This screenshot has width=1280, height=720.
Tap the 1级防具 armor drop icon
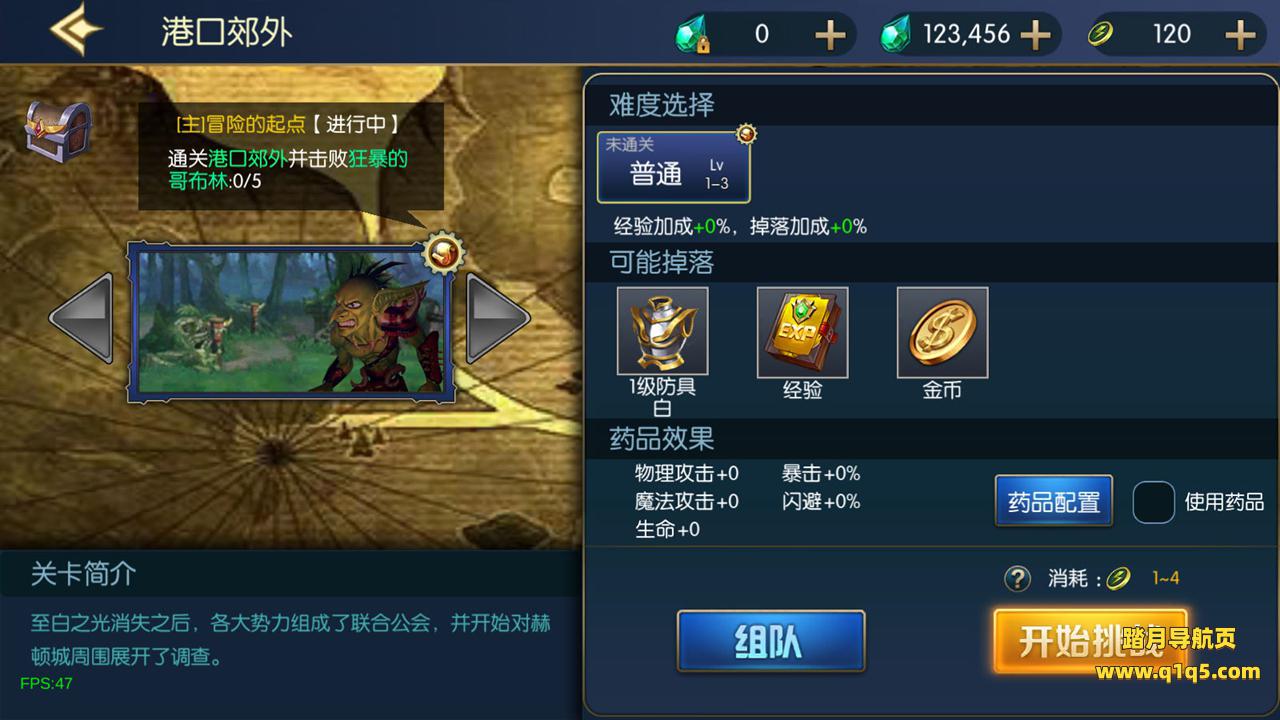pyautogui.click(x=662, y=332)
